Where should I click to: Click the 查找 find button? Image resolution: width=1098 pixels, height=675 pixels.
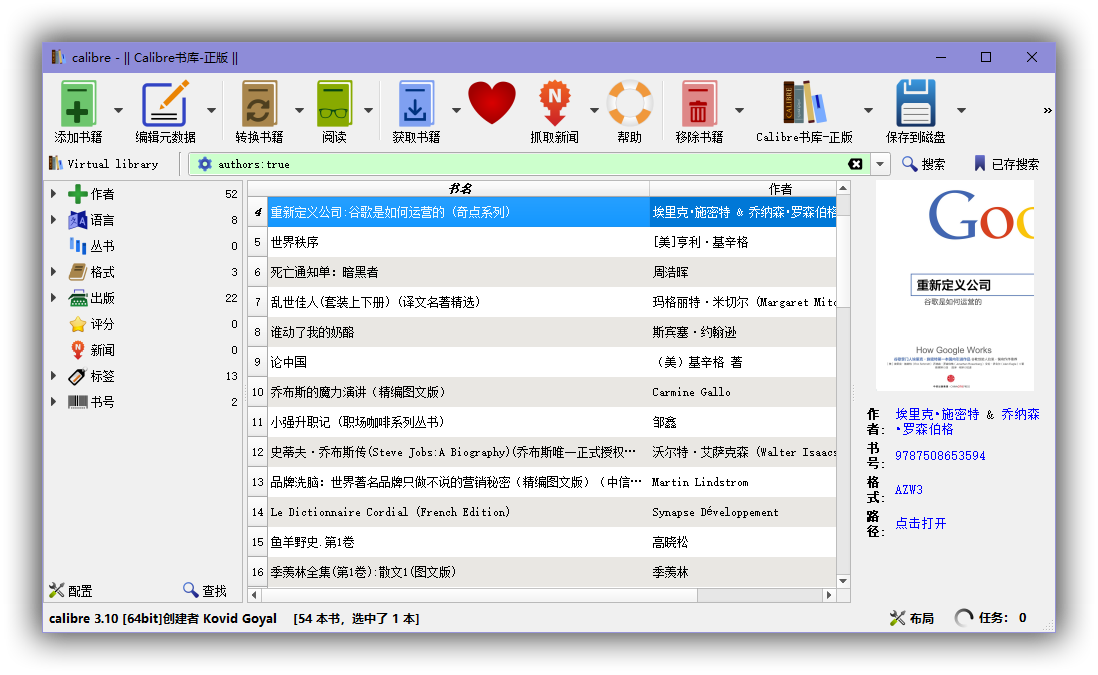point(205,590)
